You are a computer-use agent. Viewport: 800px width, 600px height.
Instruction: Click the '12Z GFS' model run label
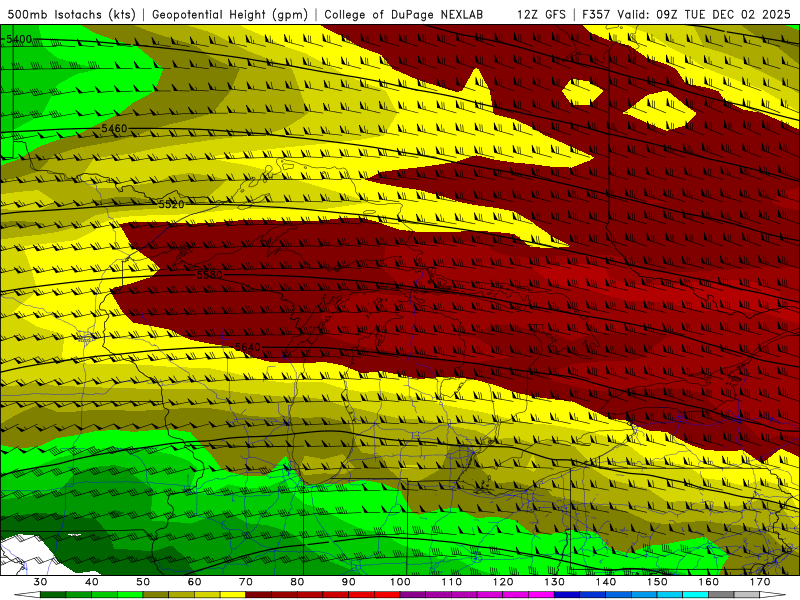(541, 14)
